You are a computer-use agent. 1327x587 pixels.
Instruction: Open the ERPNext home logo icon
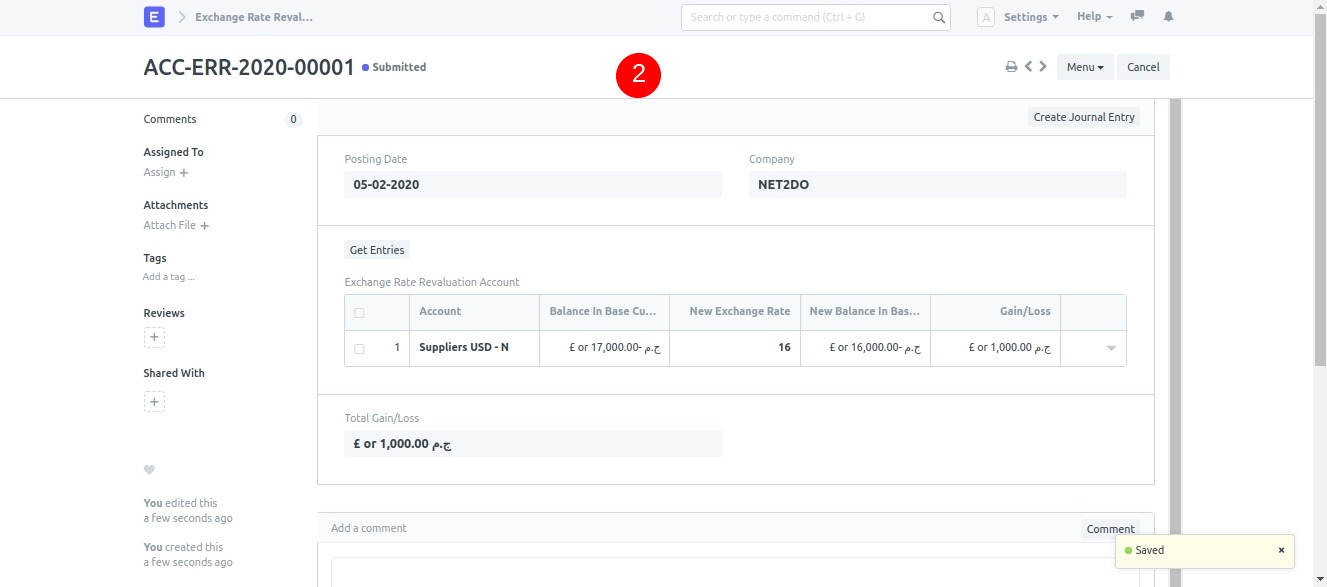[154, 17]
